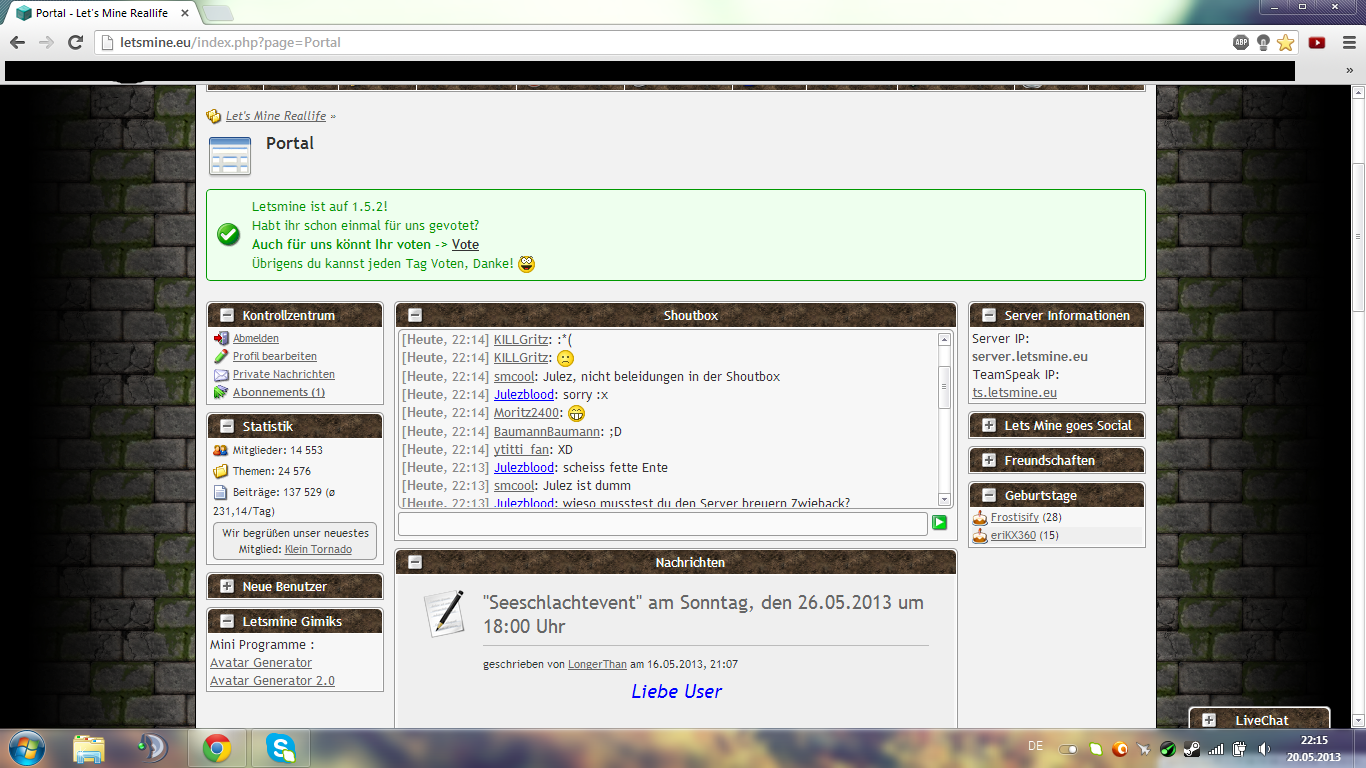1366x768 pixels.
Task: Open the Private Nachrichten link
Action: pyautogui.click(x=283, y=374)
